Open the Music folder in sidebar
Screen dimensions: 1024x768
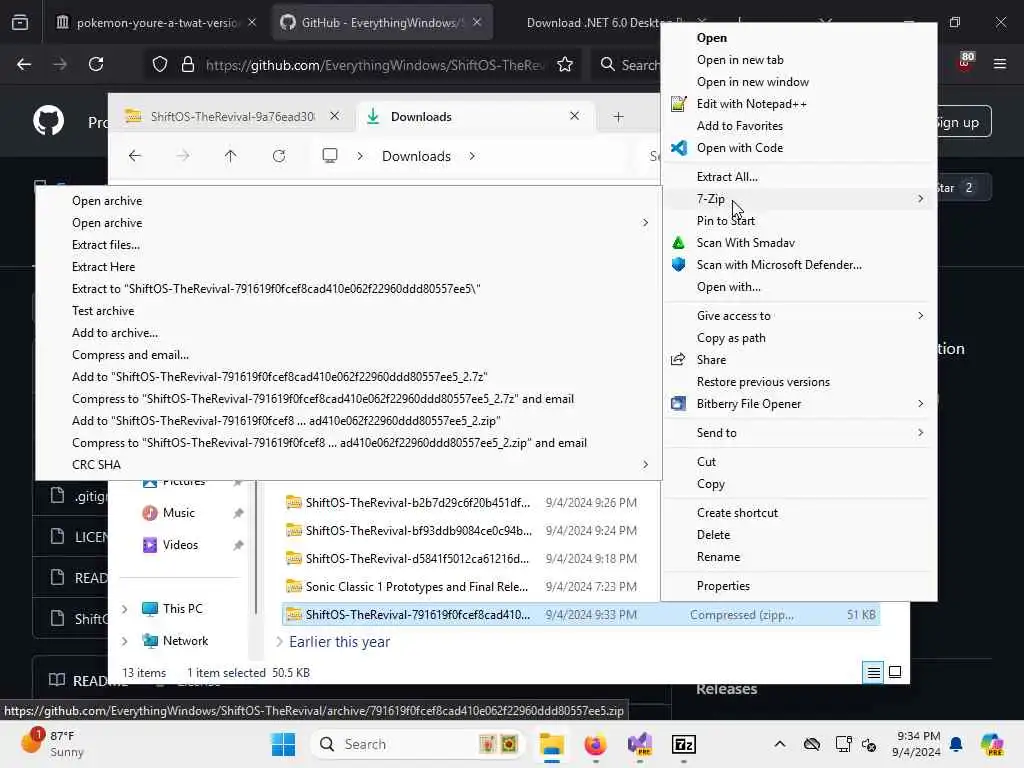[178, 513]
